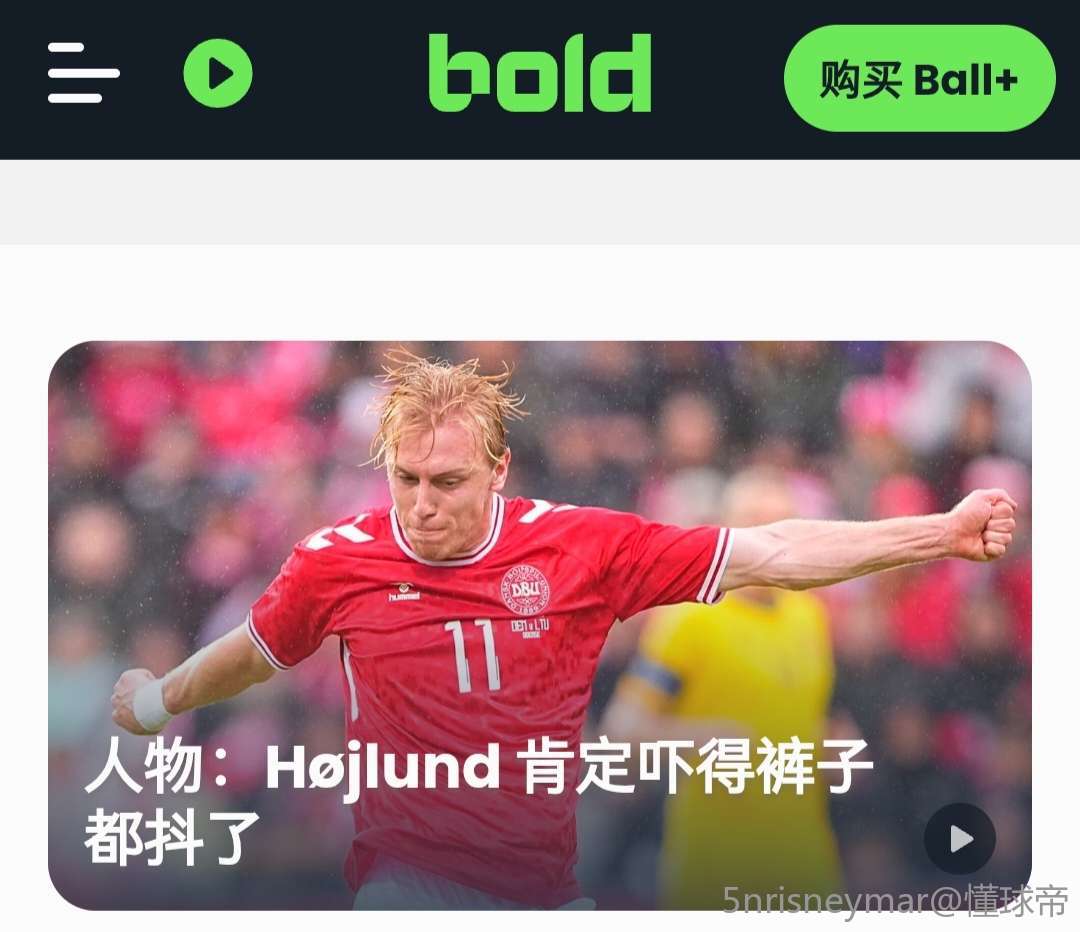Screen dimensions: 1080x932
Task: Click the number 11 on the shirt
Action: click(472, 654)
